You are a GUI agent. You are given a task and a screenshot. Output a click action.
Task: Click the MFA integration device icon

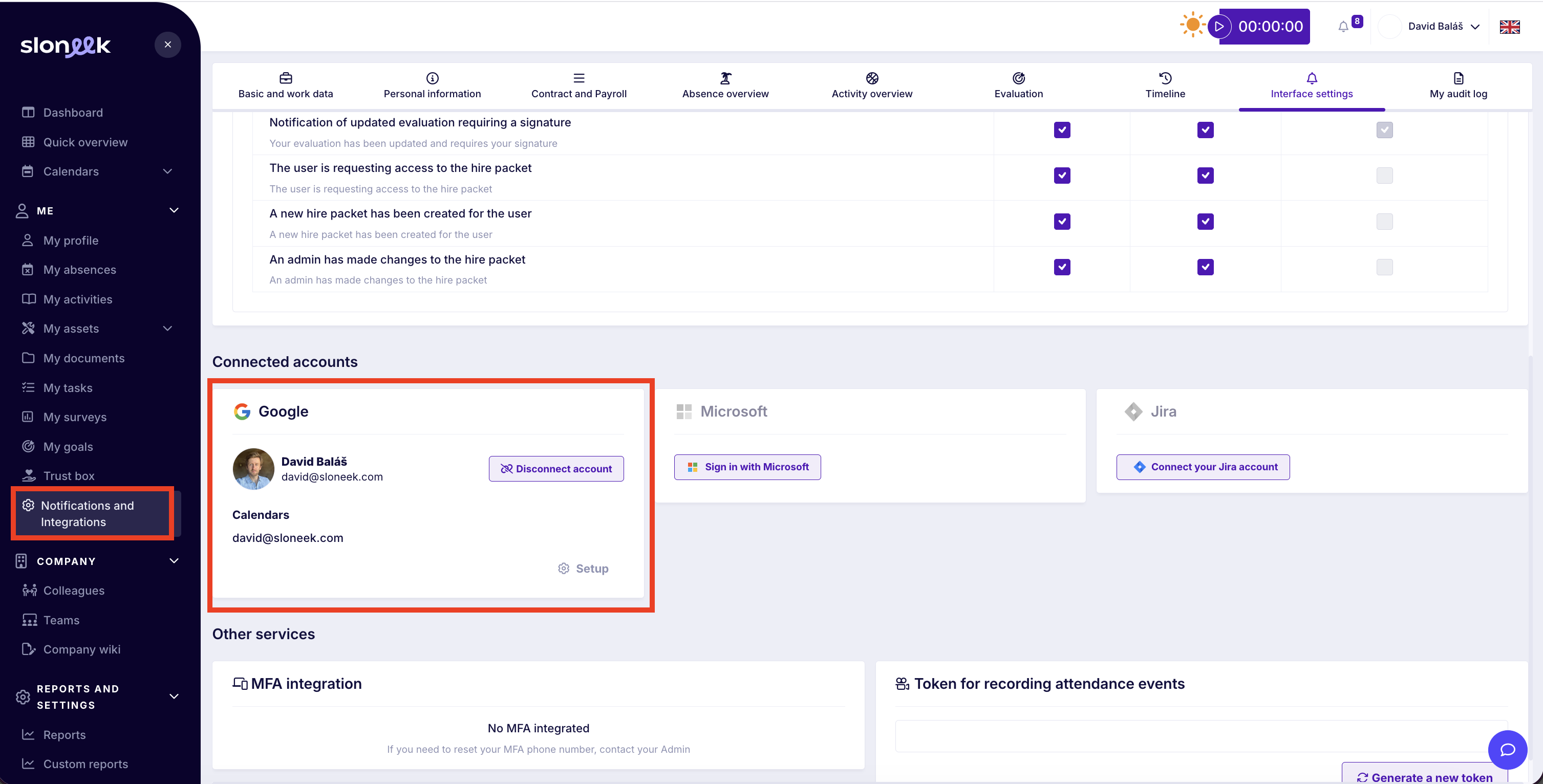[240, 683]
